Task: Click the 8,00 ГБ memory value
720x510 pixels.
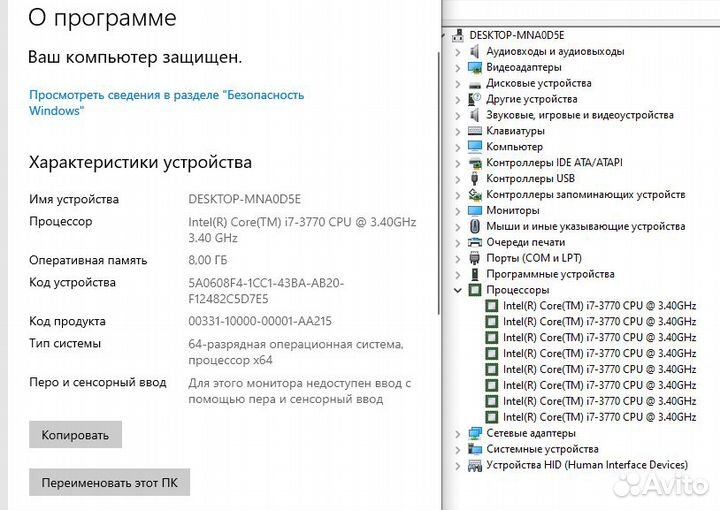Action: pos(208,260)
